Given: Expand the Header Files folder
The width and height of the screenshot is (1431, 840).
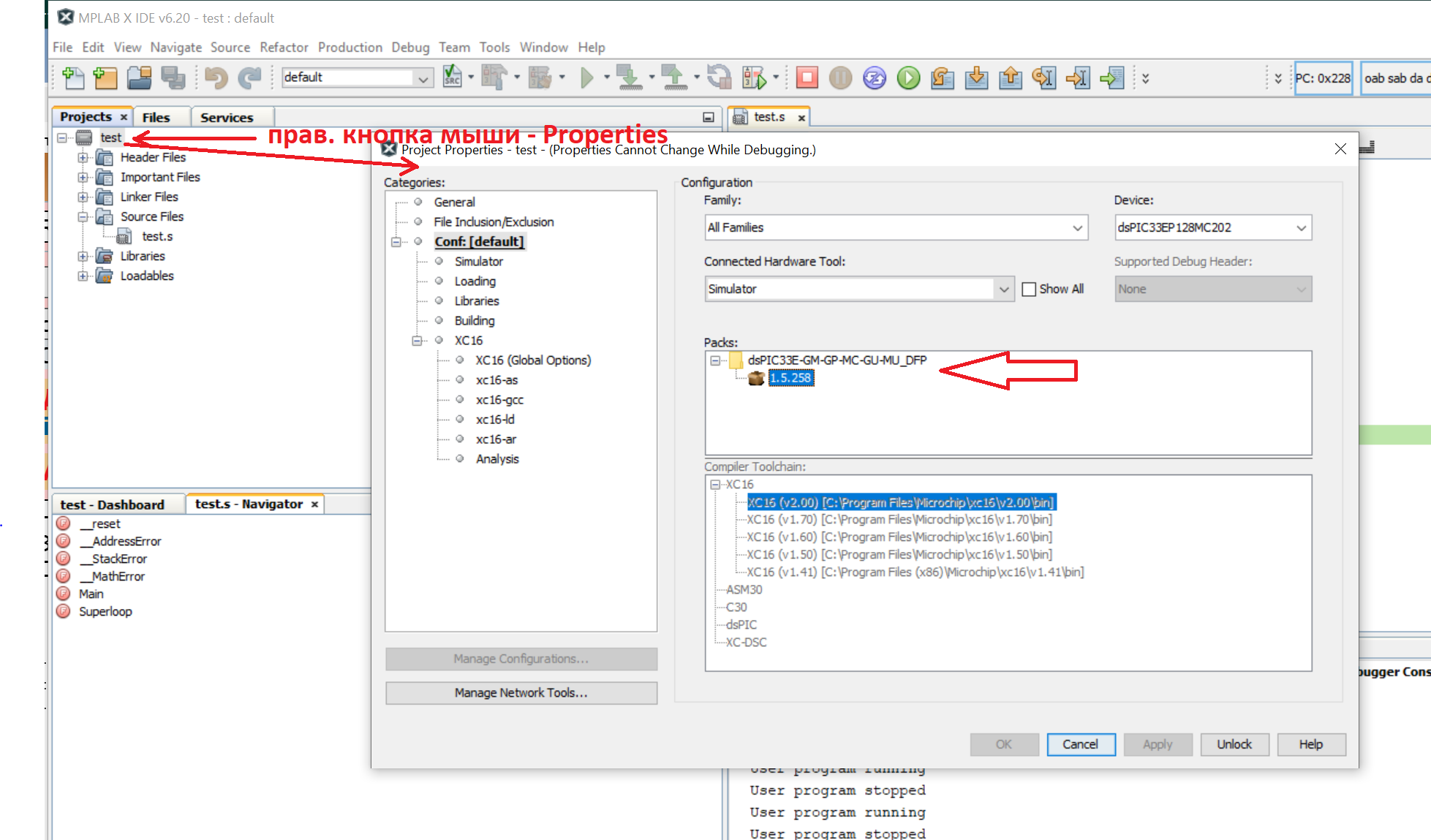Looking at the screenshot, I should (x=83, y=157).
